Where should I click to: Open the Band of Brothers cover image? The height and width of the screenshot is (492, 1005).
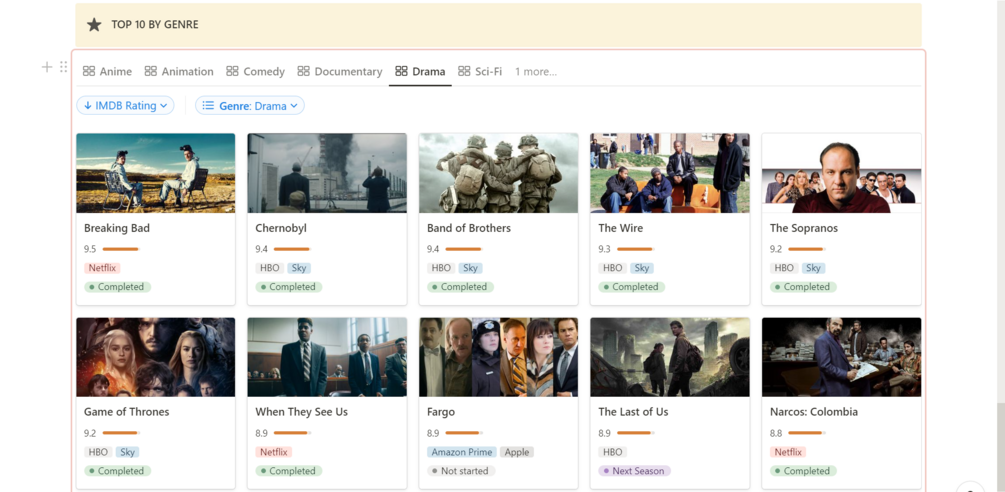(499, 173)
